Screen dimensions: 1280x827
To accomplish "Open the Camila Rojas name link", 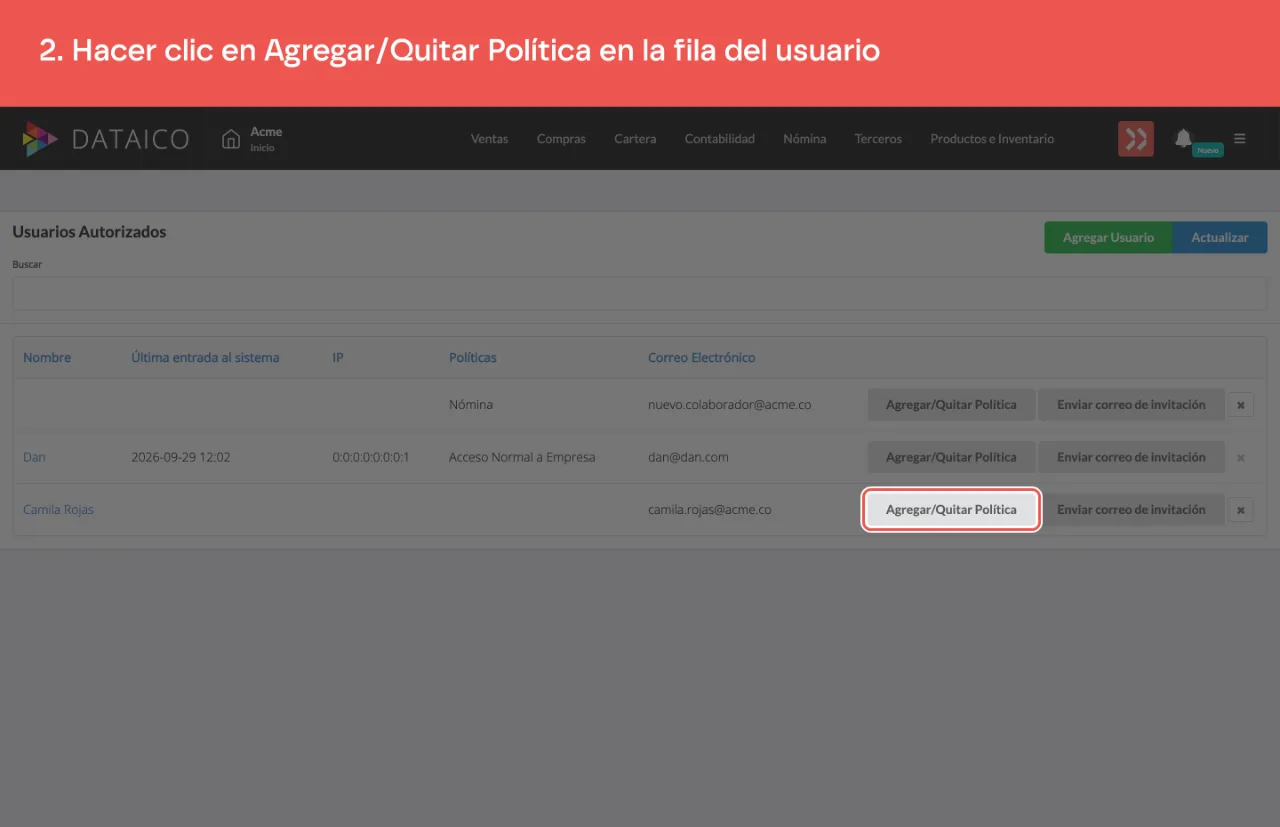I will tap(58, 509).
